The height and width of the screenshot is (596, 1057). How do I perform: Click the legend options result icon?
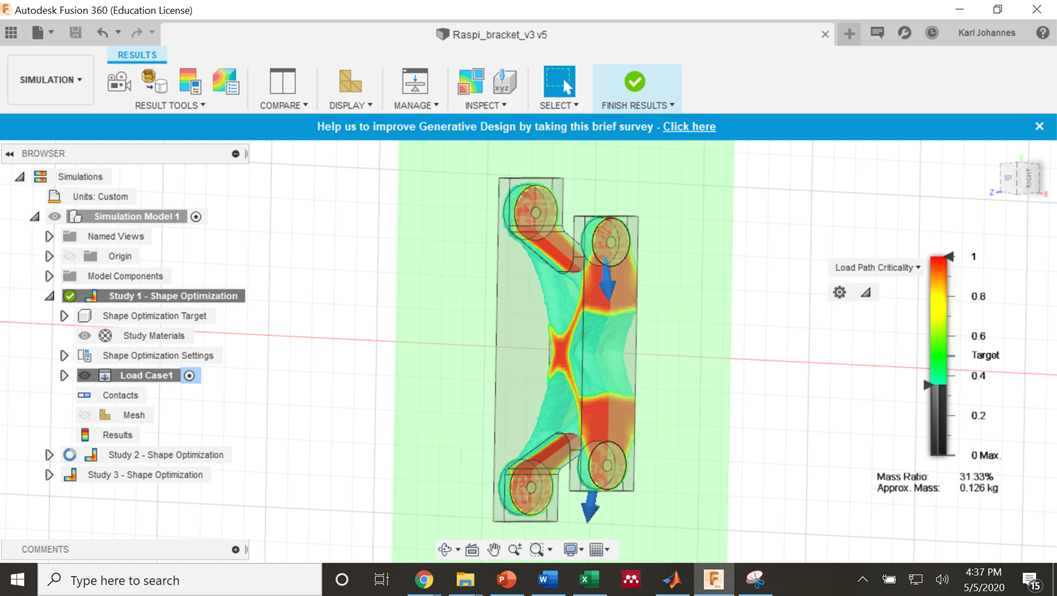190,82
